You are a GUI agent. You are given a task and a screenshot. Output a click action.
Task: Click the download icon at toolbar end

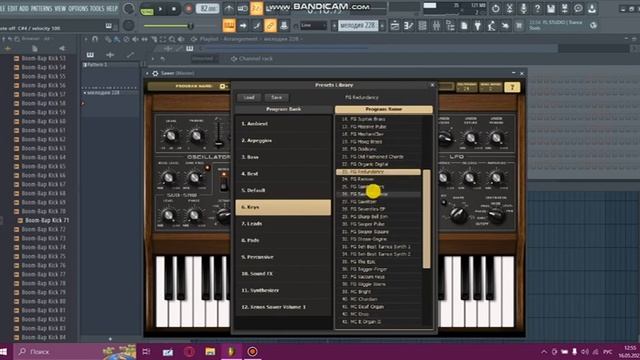point(592,8)
